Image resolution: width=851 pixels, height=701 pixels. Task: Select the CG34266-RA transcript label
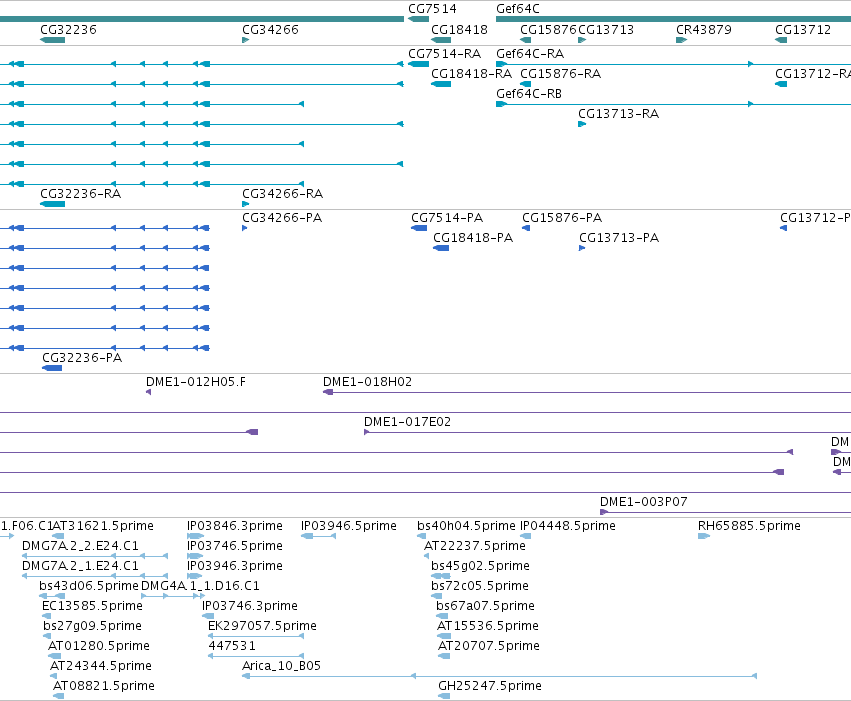(x=282, y=194)
